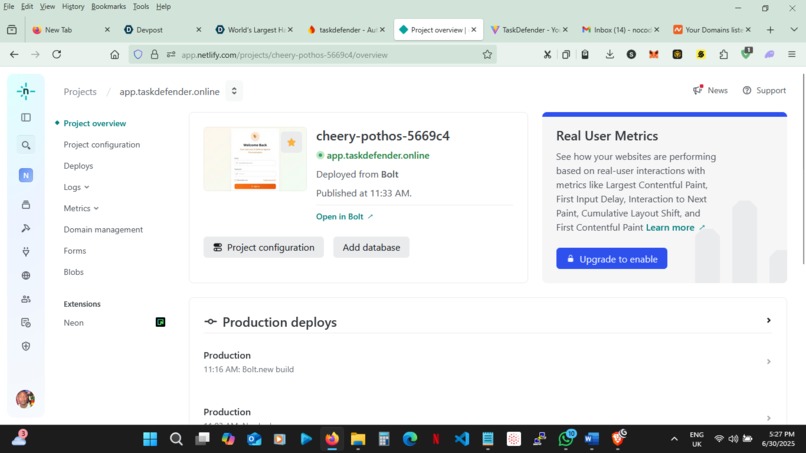Bookmark this page star icon

(487, 55)
